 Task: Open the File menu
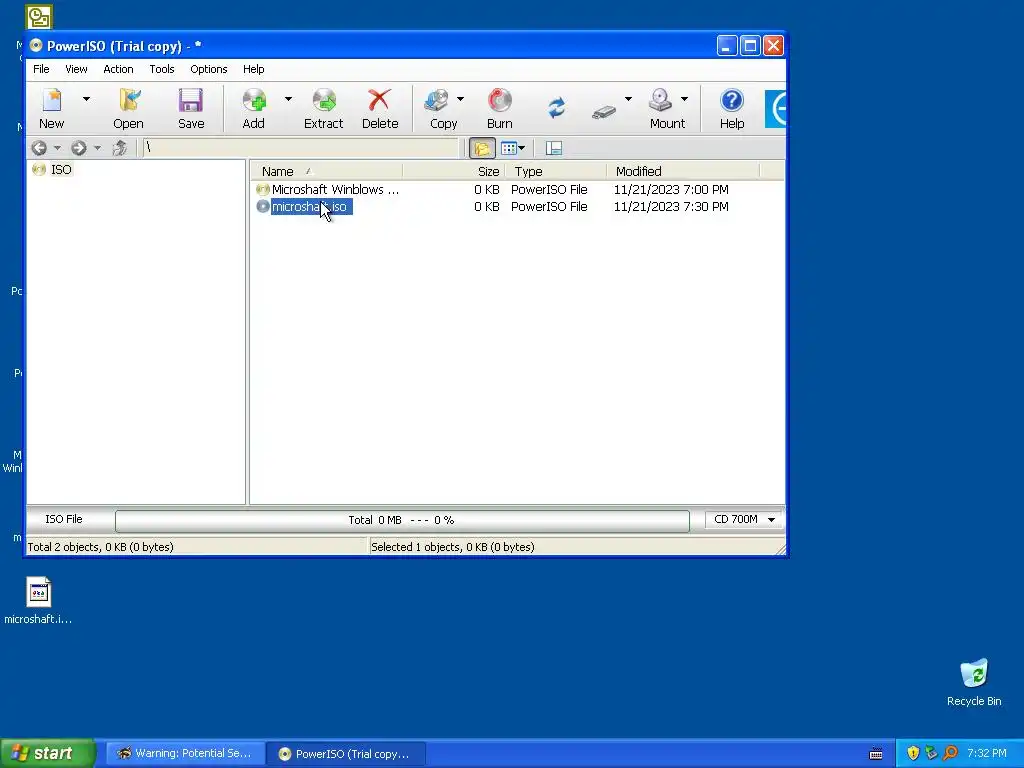coord(41,69)
